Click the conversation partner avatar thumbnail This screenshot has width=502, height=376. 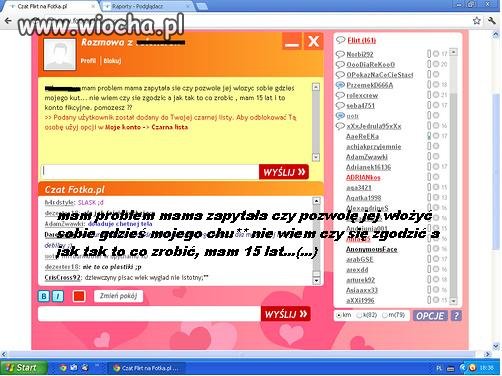coord(60,54)
